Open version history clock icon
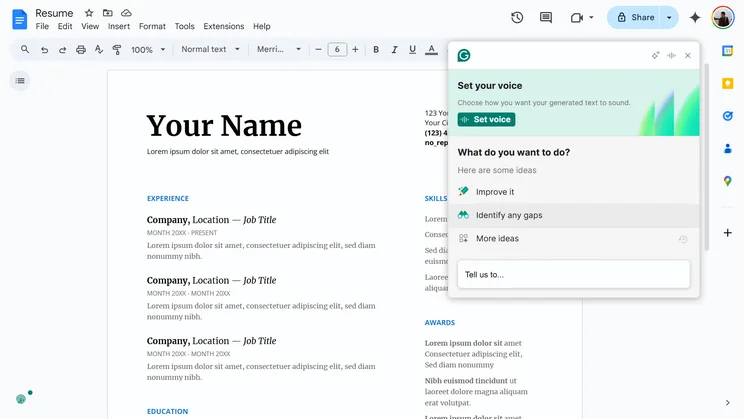 coord(517,18)
